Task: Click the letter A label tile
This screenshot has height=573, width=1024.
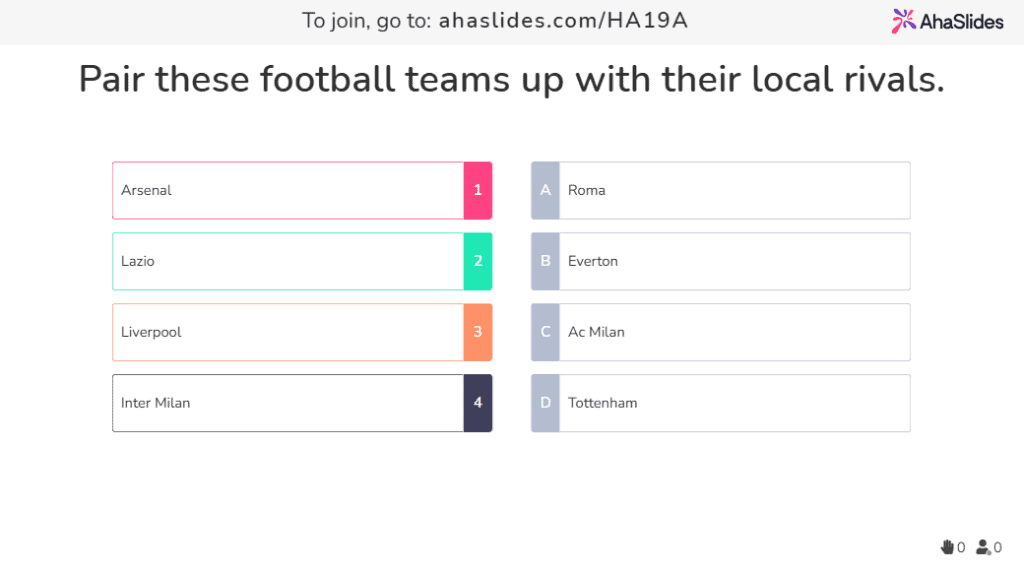Action: tap(545, 190)
